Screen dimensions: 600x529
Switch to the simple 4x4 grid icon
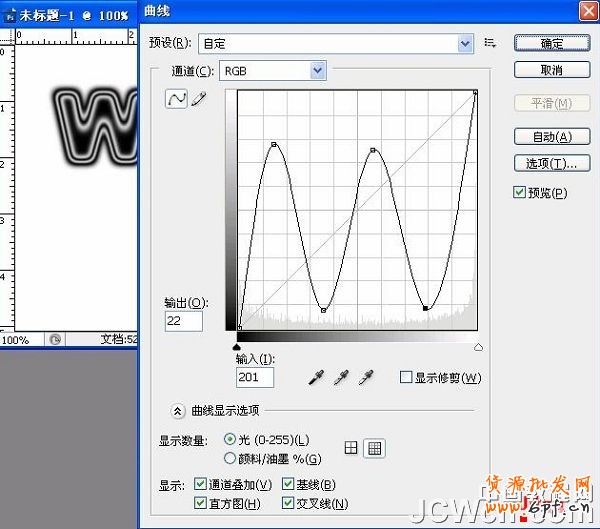point(352,448)
